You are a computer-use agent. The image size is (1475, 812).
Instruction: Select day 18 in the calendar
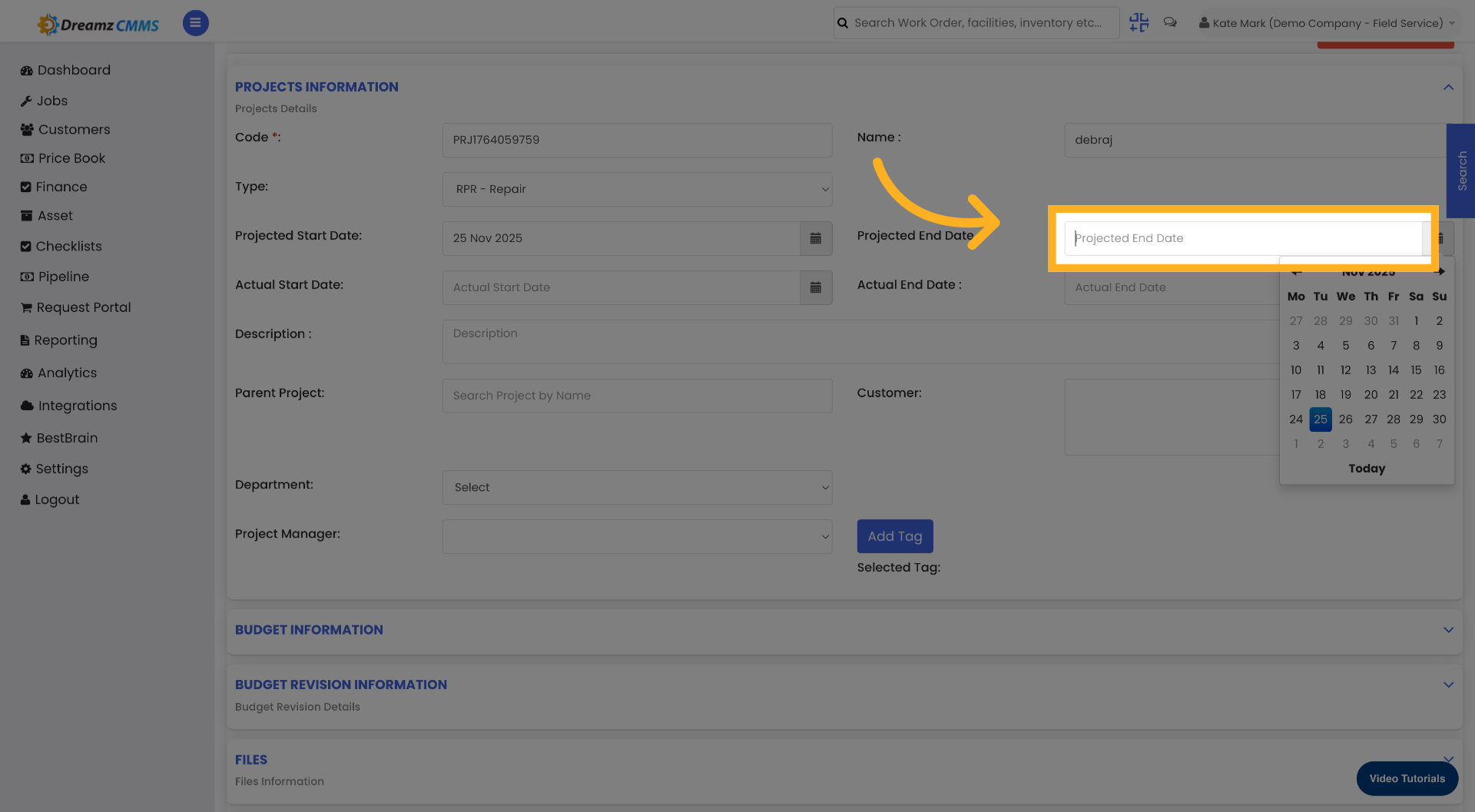click(x=1320, y=395)
